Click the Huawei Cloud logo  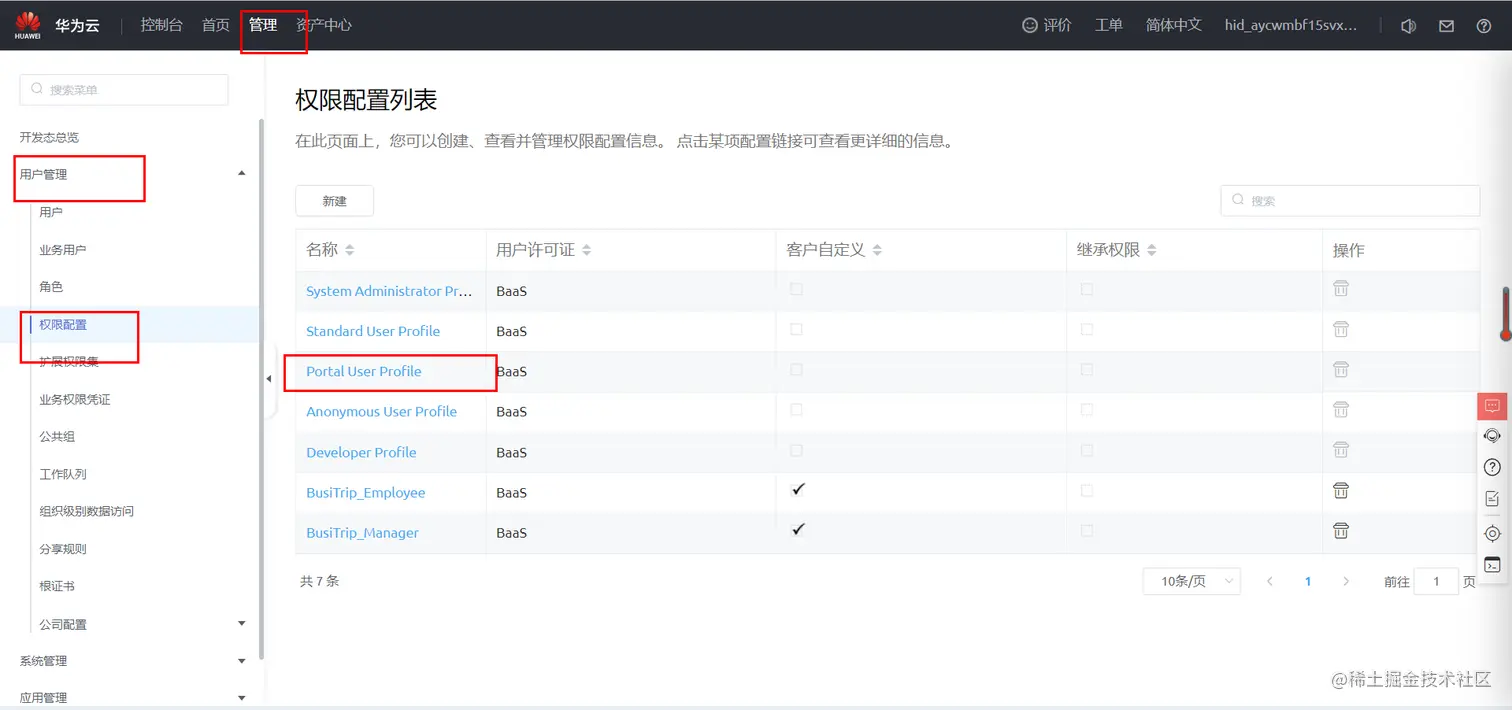pos(28,25)
